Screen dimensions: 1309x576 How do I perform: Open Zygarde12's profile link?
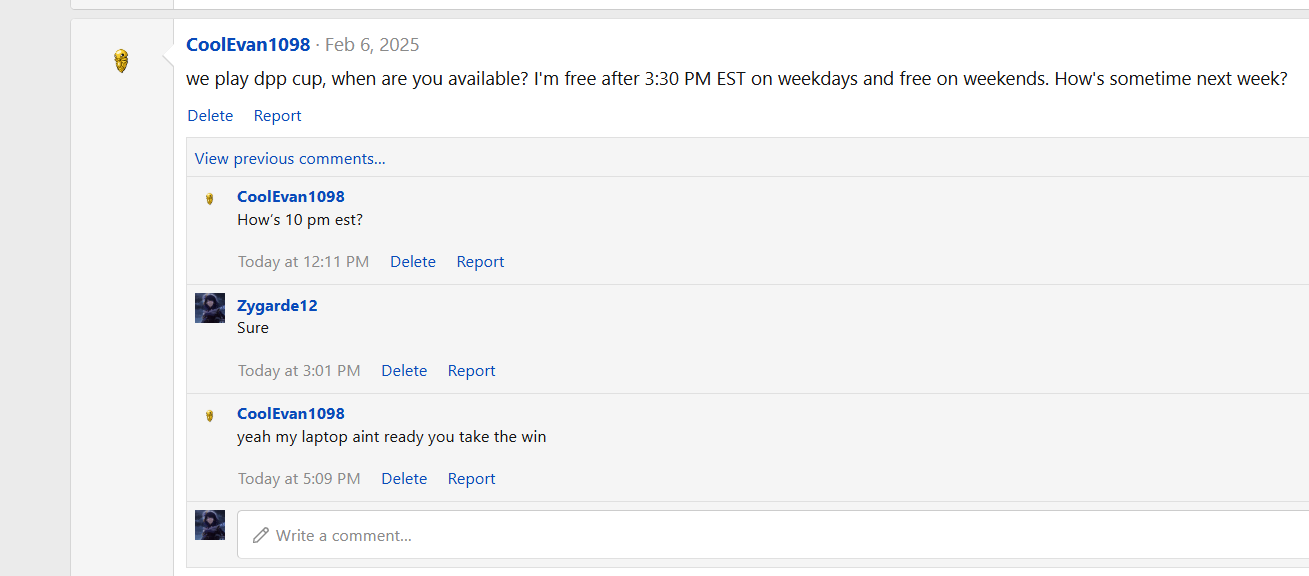point(277,305)
